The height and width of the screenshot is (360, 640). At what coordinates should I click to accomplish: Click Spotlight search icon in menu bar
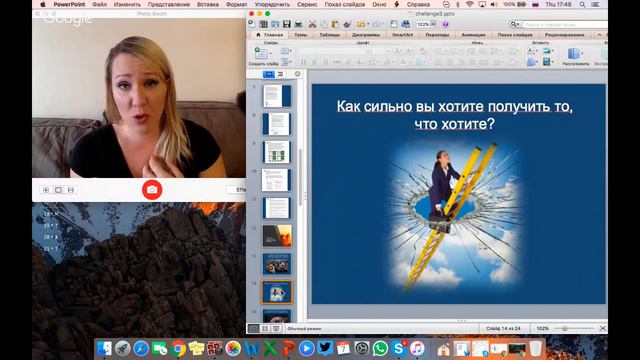click(582, 4)
